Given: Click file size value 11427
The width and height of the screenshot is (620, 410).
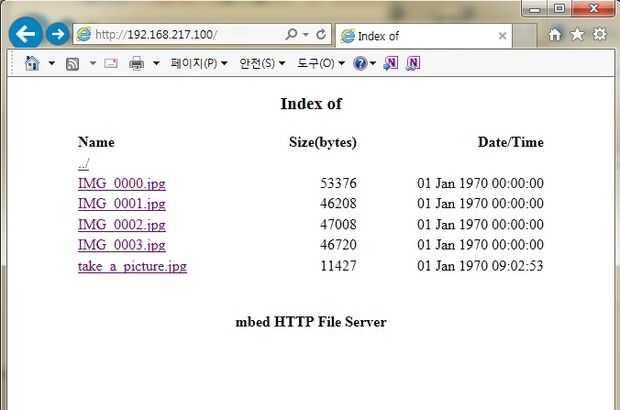Looking at the screenshot, I should coord(338,266).
